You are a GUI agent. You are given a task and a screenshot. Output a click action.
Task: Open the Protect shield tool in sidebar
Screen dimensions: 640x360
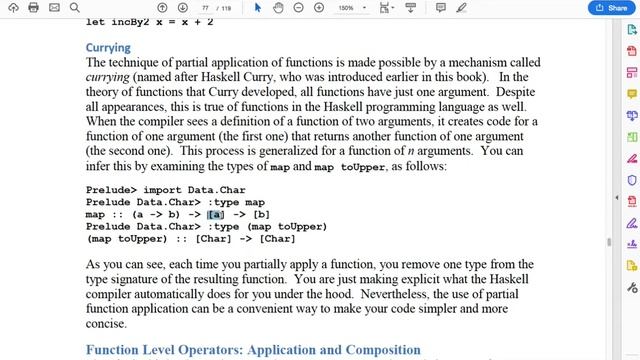tap(631, 180)
